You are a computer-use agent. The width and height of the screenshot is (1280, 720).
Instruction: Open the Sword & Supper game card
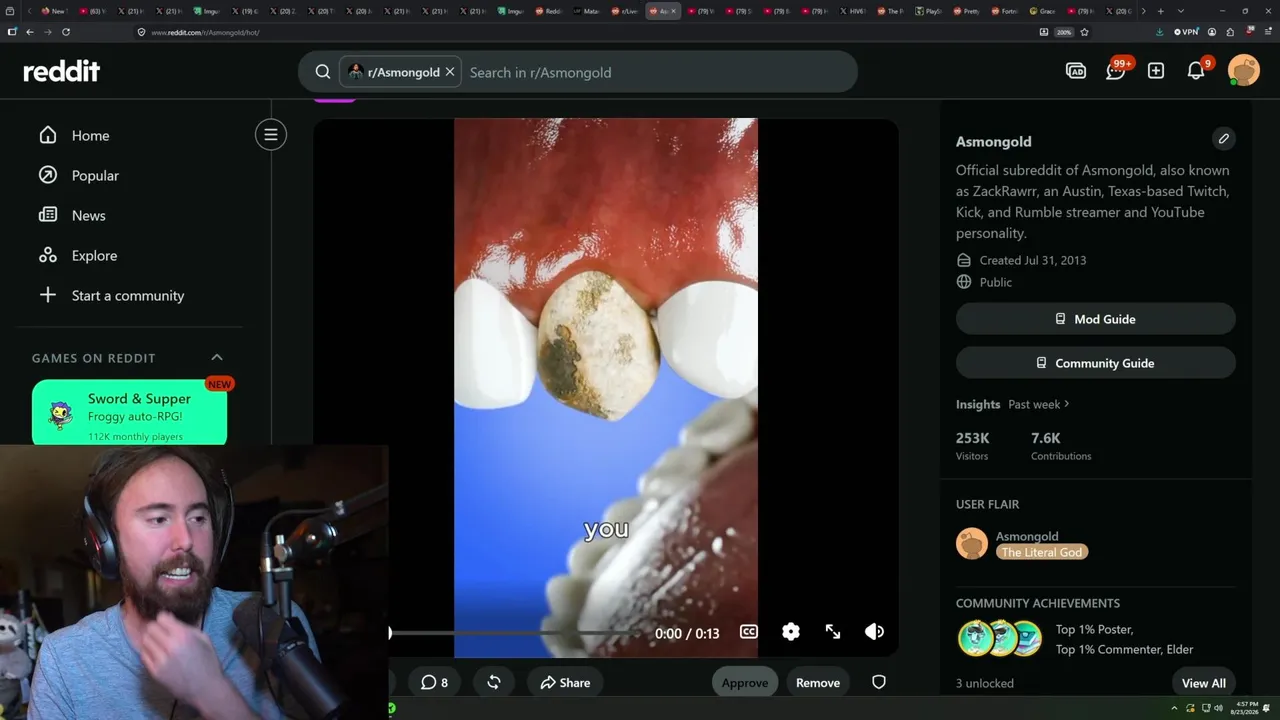pyautogui.click(x=129, y=412)
